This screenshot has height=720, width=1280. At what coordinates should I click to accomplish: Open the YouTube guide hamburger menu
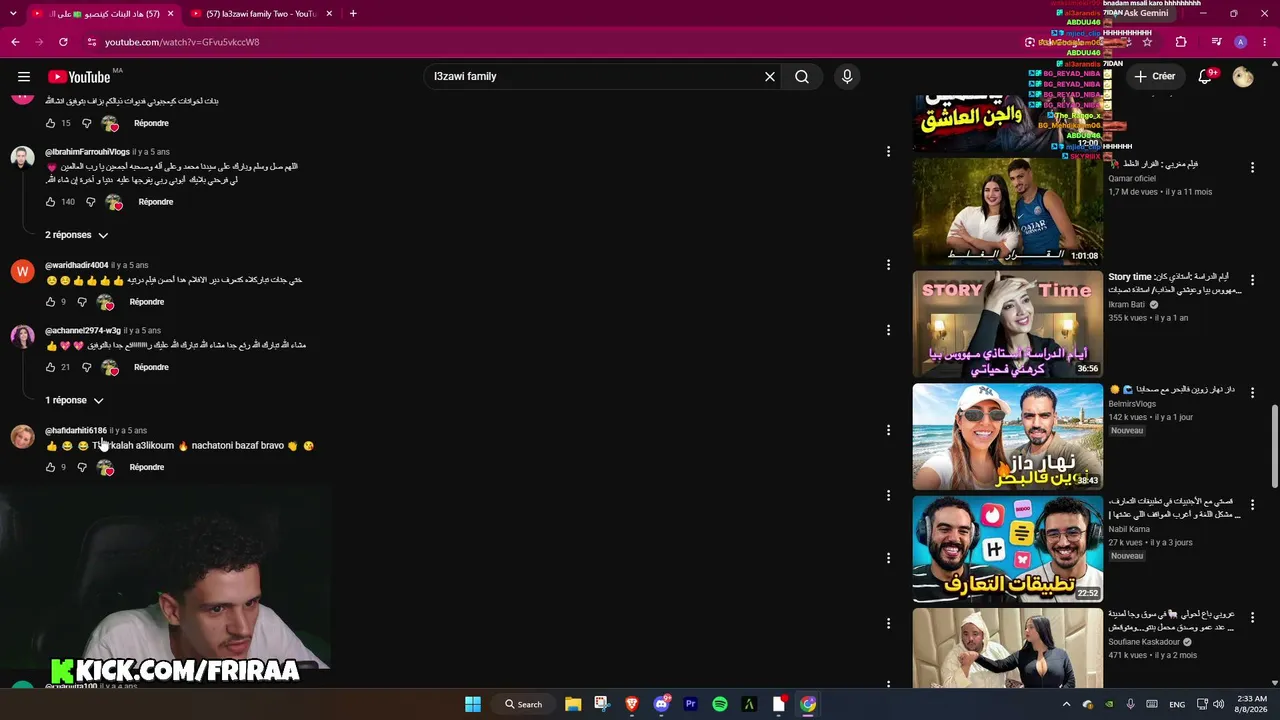point(24,77)
